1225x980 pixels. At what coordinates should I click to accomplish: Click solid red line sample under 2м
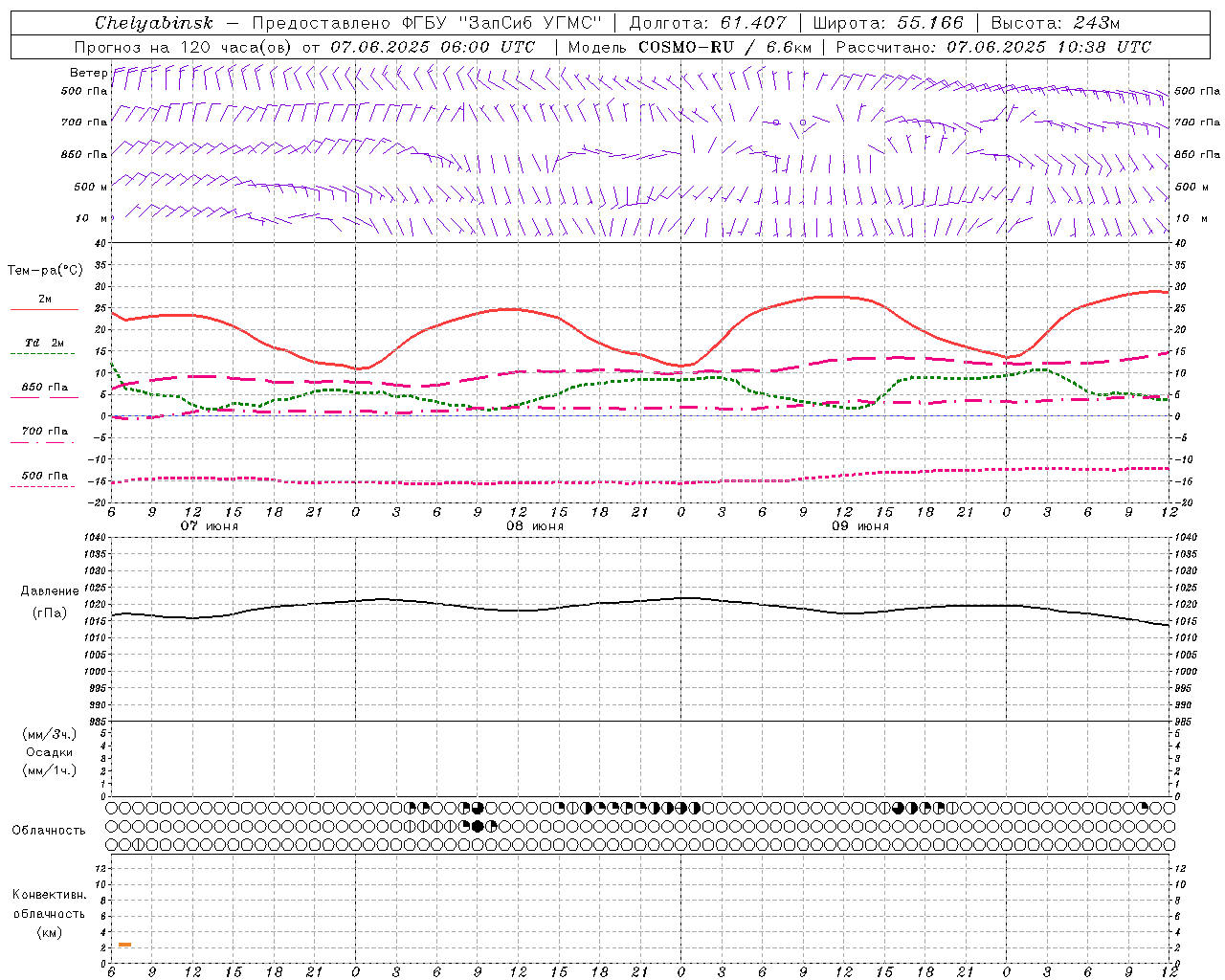[x=44, y=310]
